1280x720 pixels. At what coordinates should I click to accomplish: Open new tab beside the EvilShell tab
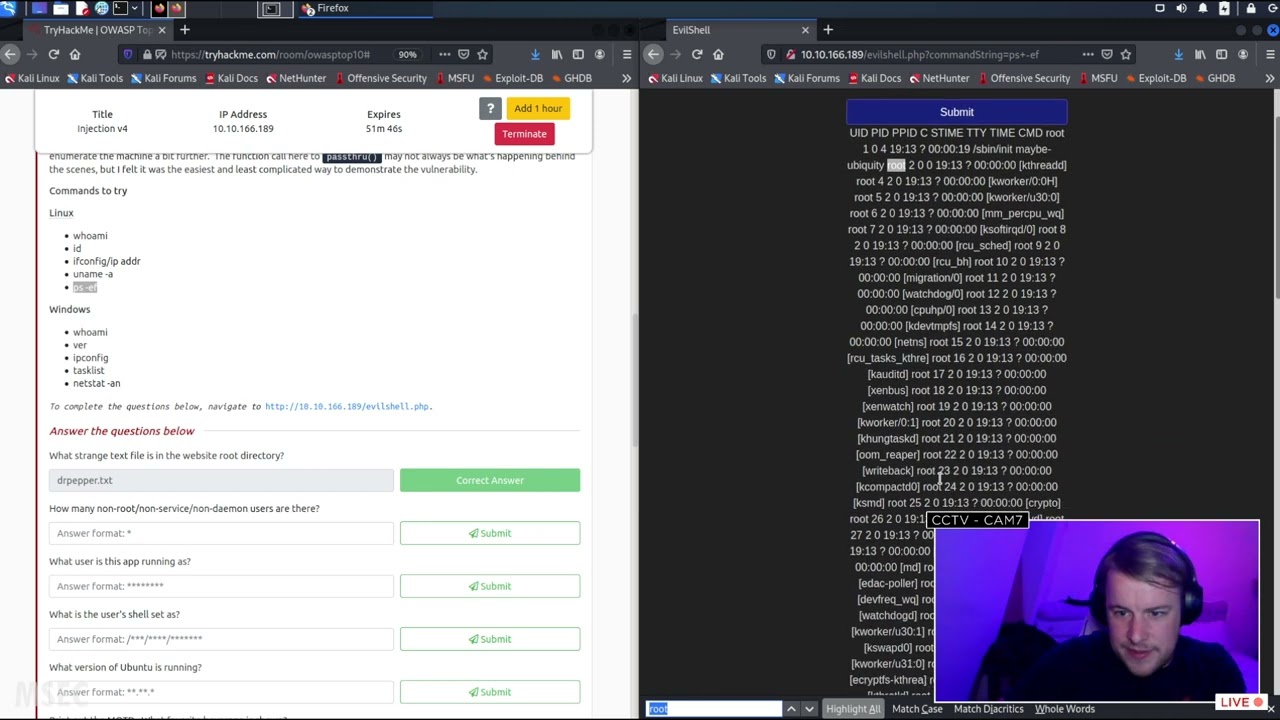coord(828,30)
